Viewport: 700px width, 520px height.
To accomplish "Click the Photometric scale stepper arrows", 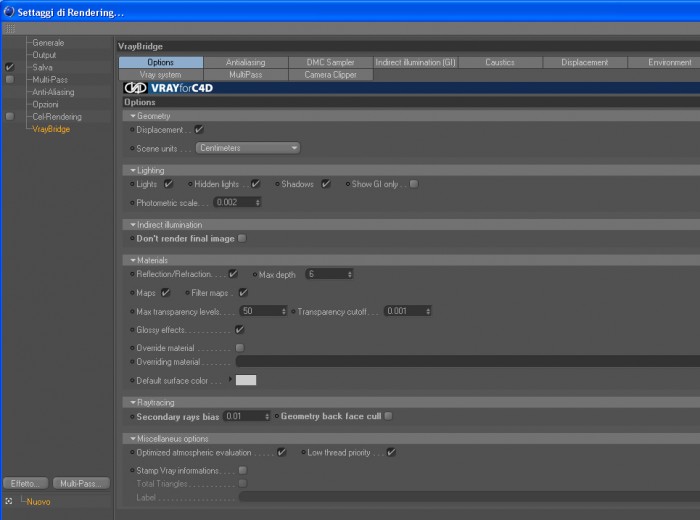I will 258,203.
